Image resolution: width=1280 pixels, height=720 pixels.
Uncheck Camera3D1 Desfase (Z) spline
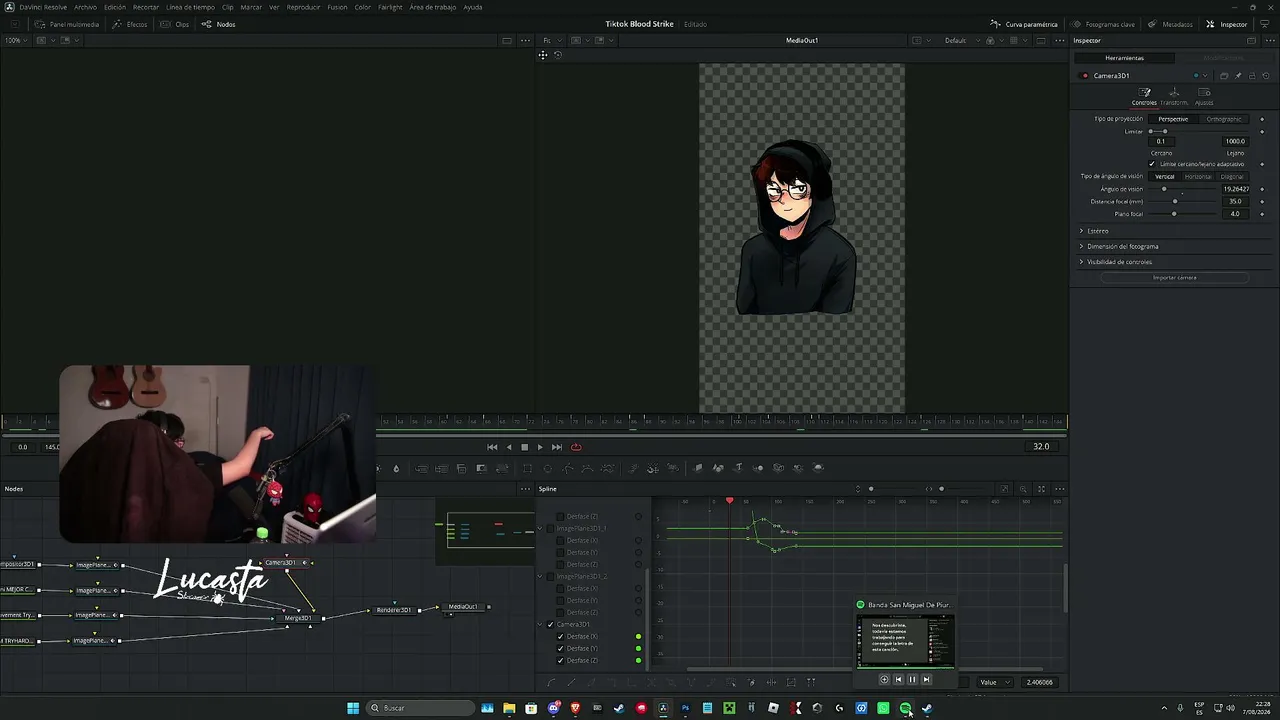[x=560, y=660]
